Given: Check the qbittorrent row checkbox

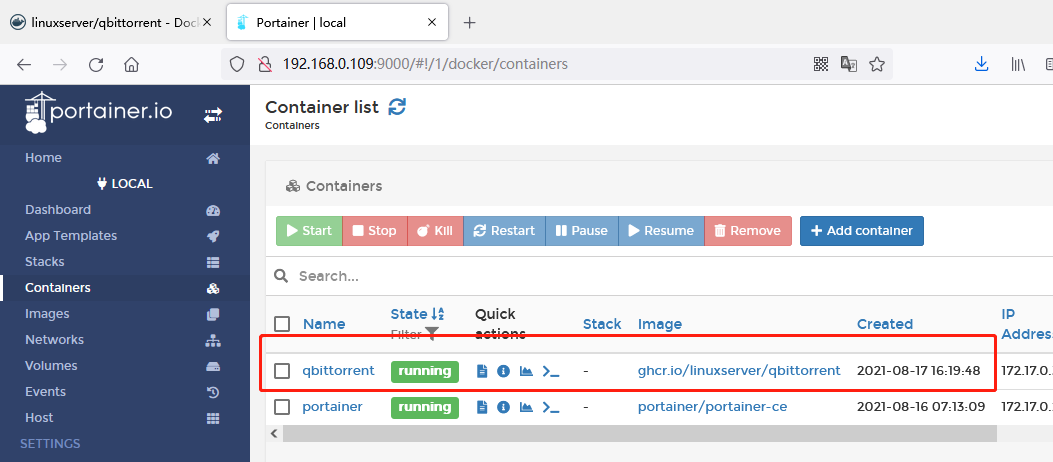Looking at the screenshot, I should [x=282, y=371].
